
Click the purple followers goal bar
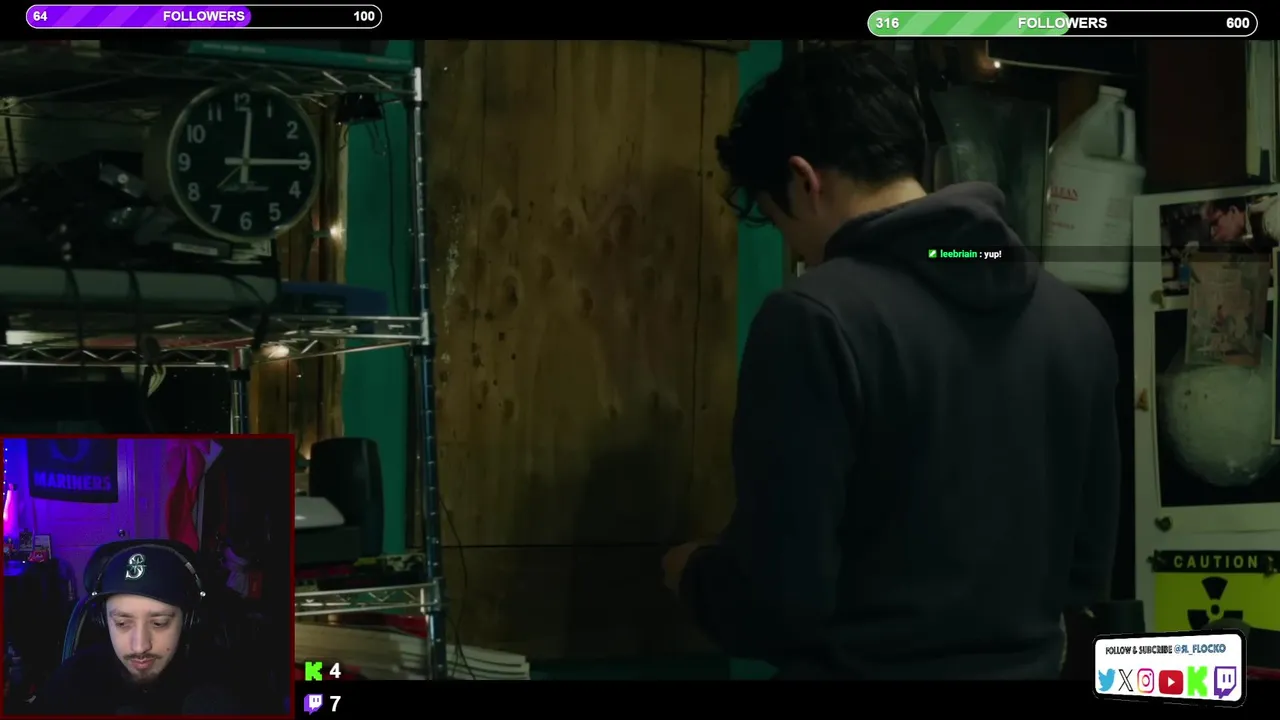[204, 16]
